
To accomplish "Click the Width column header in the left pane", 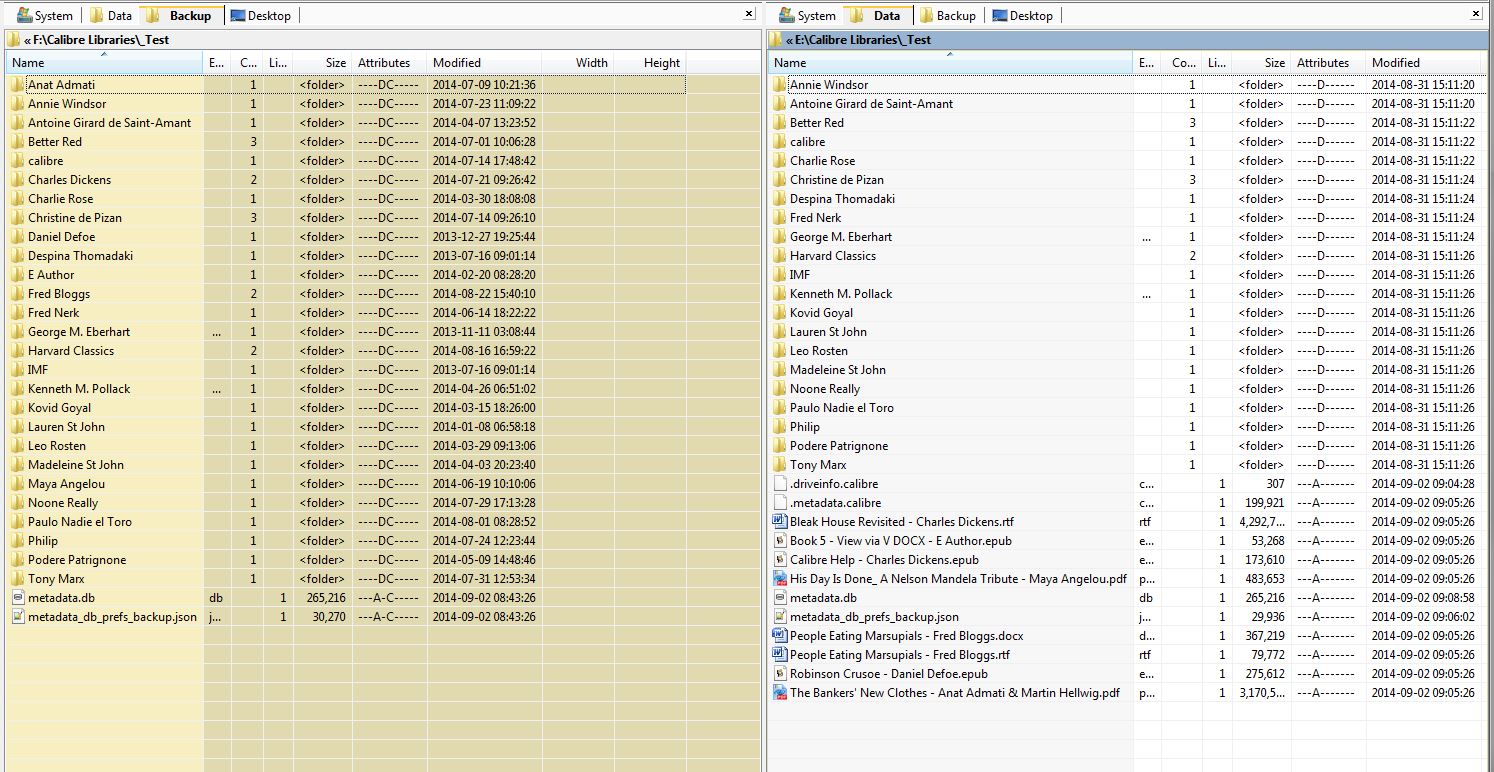I will coord(578,63).
